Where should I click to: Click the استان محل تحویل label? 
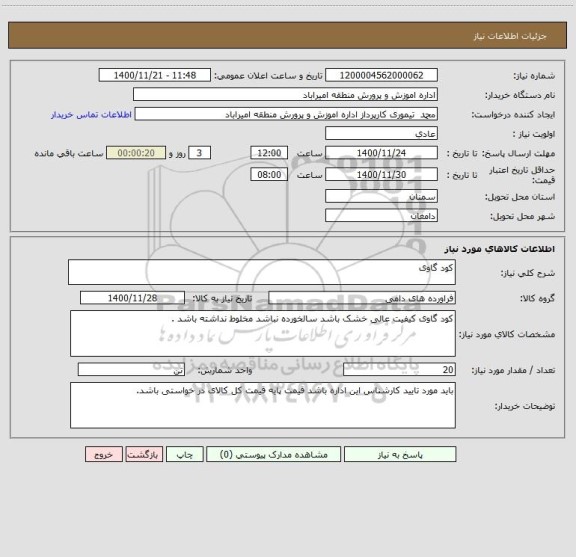(520, 197)
